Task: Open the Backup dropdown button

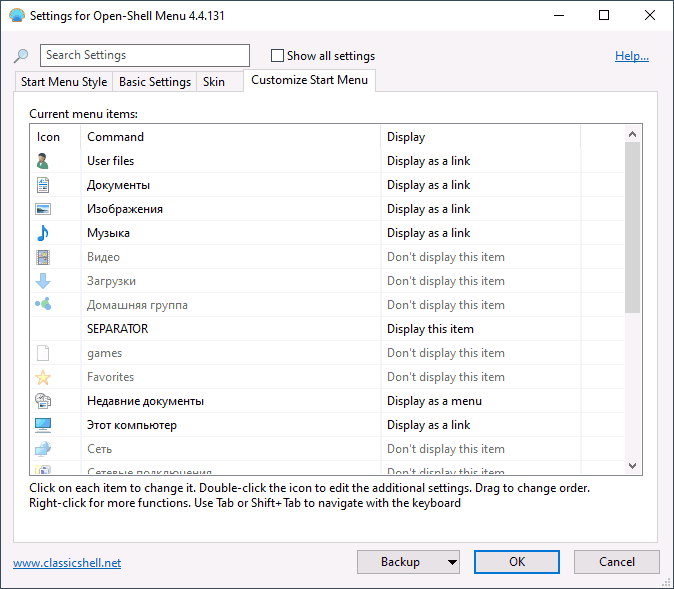Action: [x=408, y=562]
